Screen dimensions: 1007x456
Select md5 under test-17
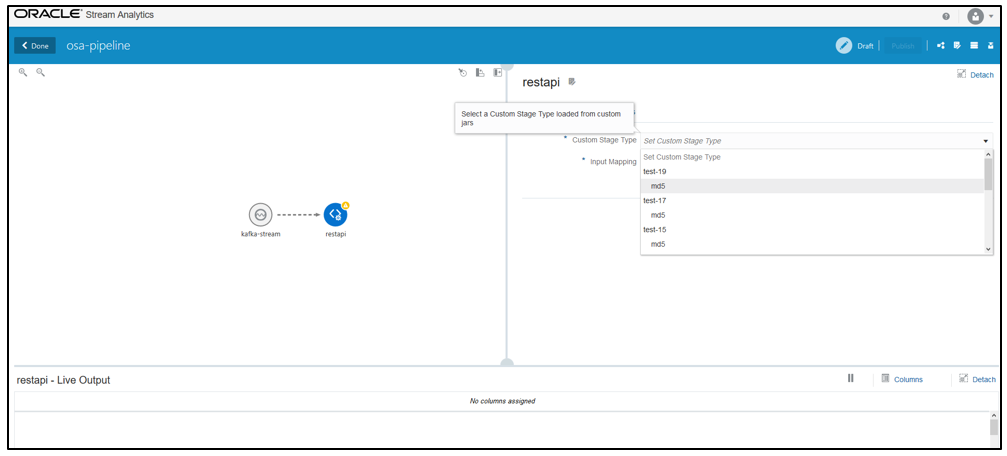(x=812, y=215)
